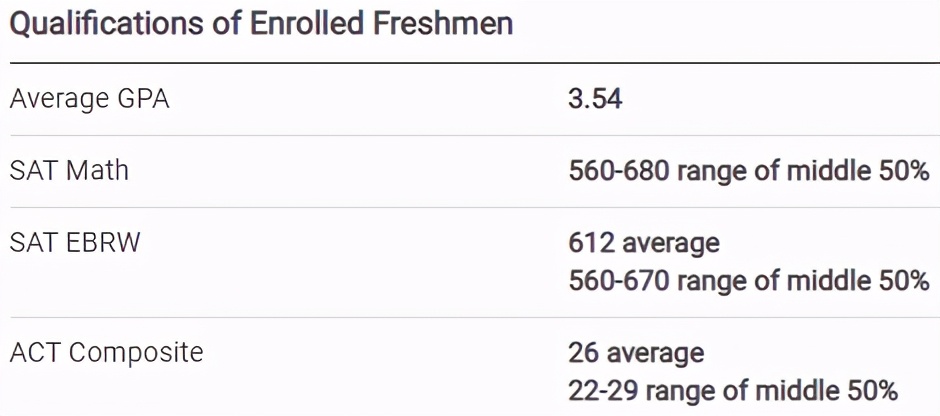Click the 3.54 GPA value
The height and width of the screenshot is (416, 940).
tap(595, 100)
